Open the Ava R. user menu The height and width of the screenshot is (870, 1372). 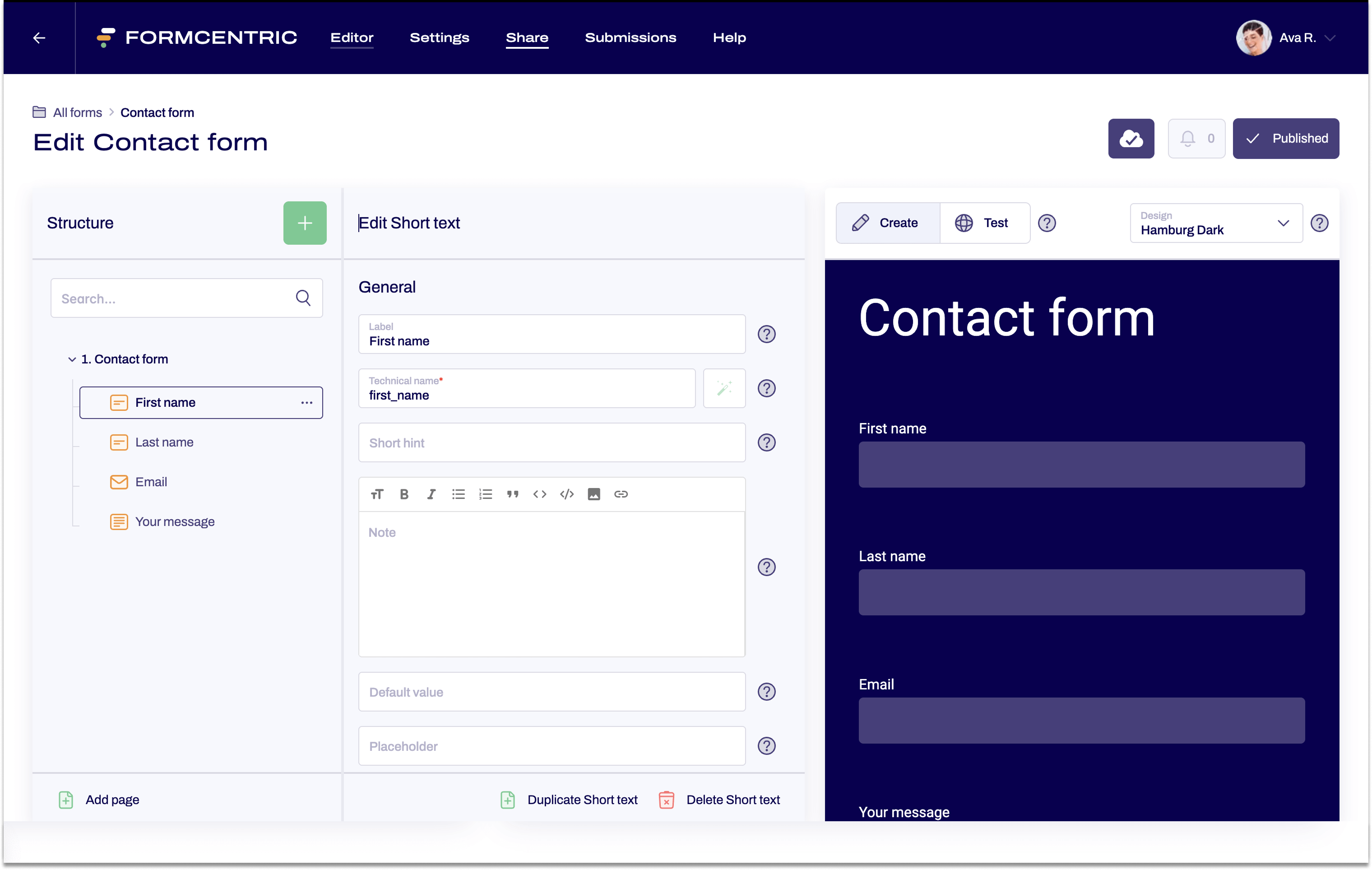pyautogui.click(x=1285, y=37)
